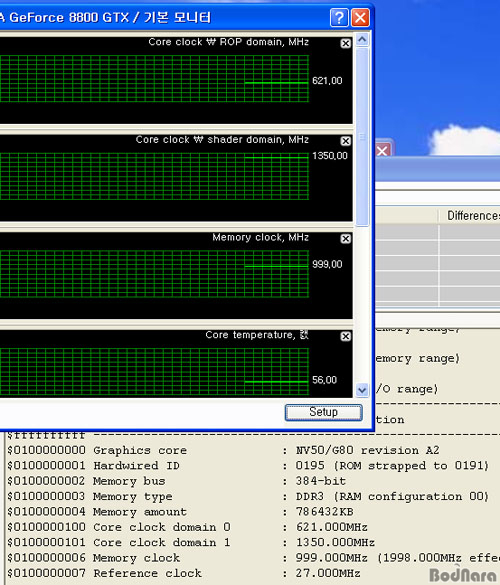Close the Core temperature graph panel
500x585 pixels.
tap(346, 337)
